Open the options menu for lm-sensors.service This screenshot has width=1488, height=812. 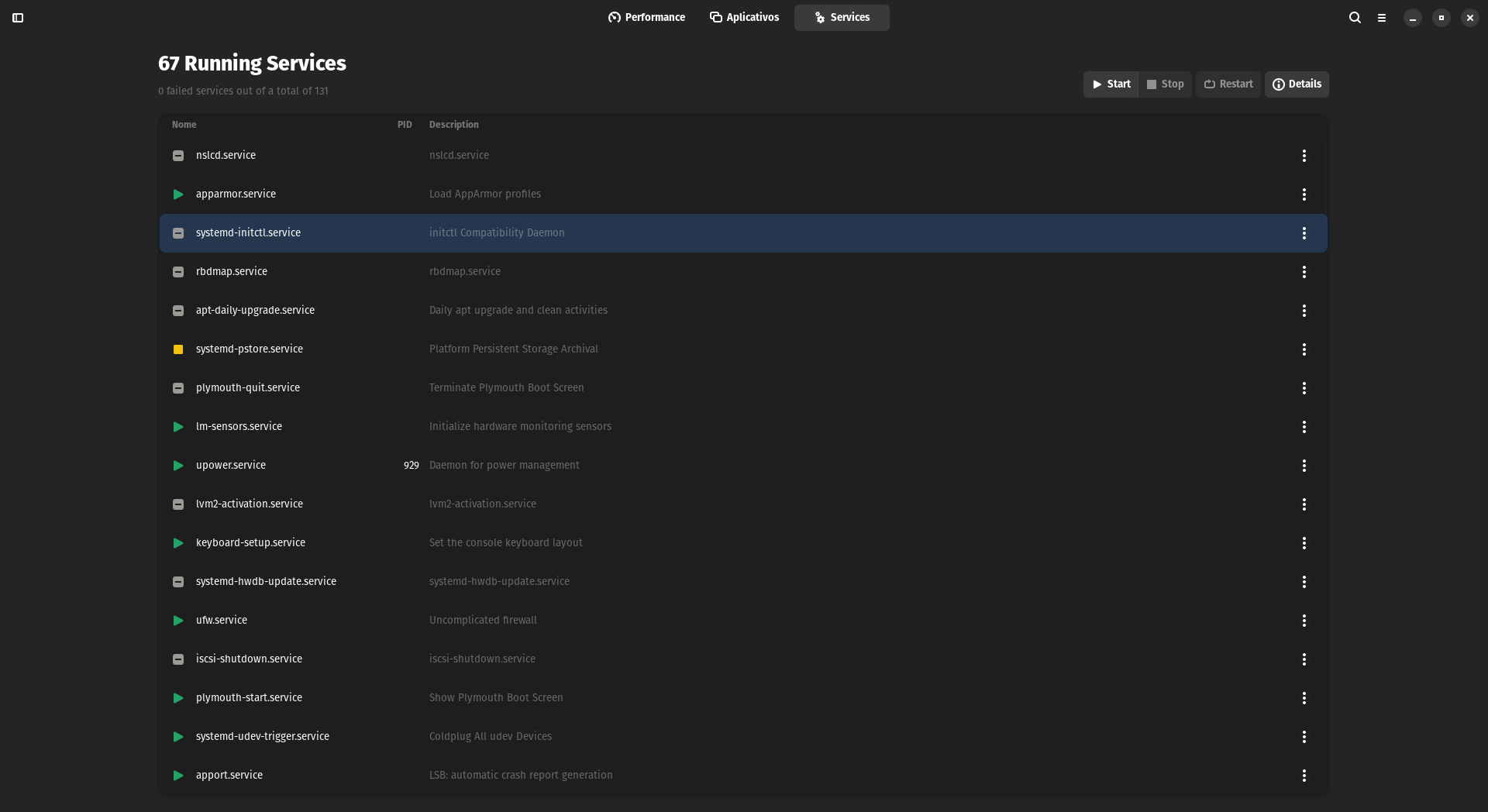pos(1304,427)
